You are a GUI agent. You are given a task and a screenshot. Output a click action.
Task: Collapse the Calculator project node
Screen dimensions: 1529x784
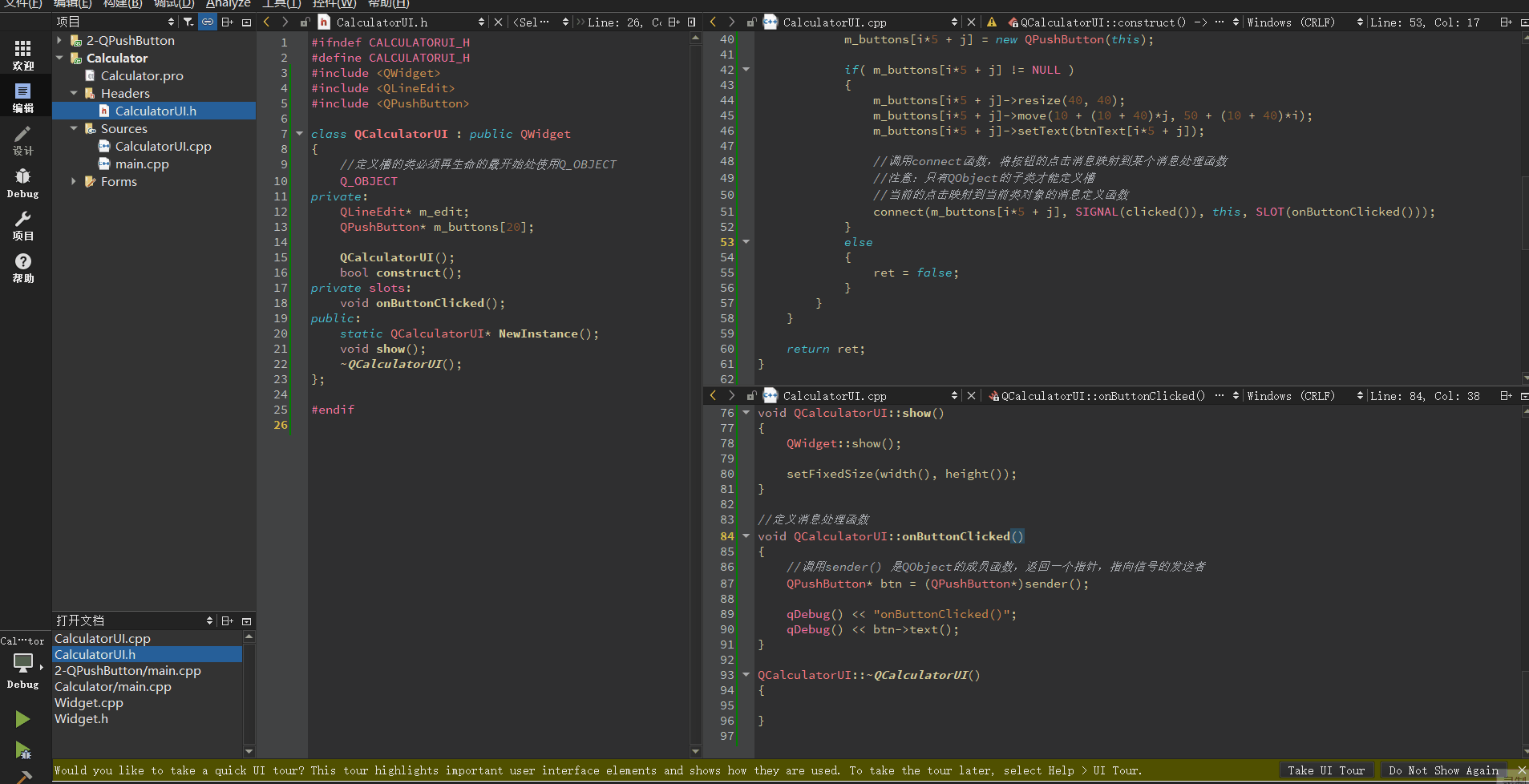pos(59,58)
